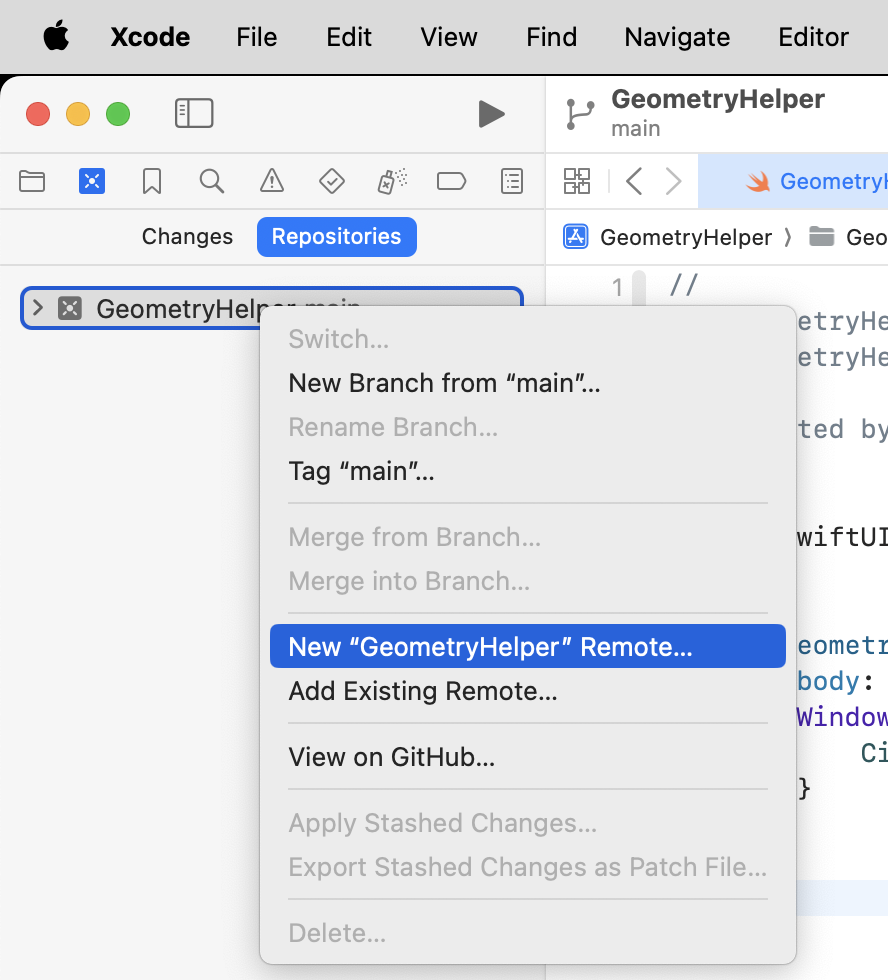The image size is (888, 980).
Task: Open the Test navigator diamond icon
Action: pyautogui.click(x=331, y=181)
